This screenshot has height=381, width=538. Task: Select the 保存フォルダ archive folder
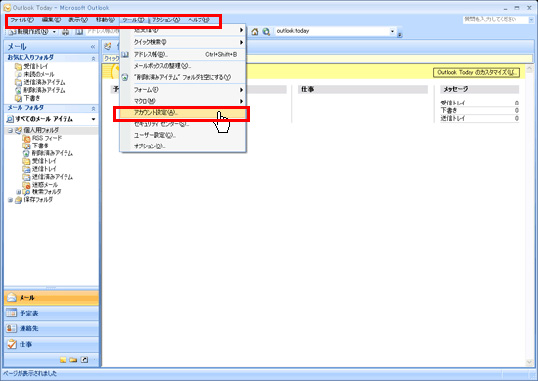(38, 199)
